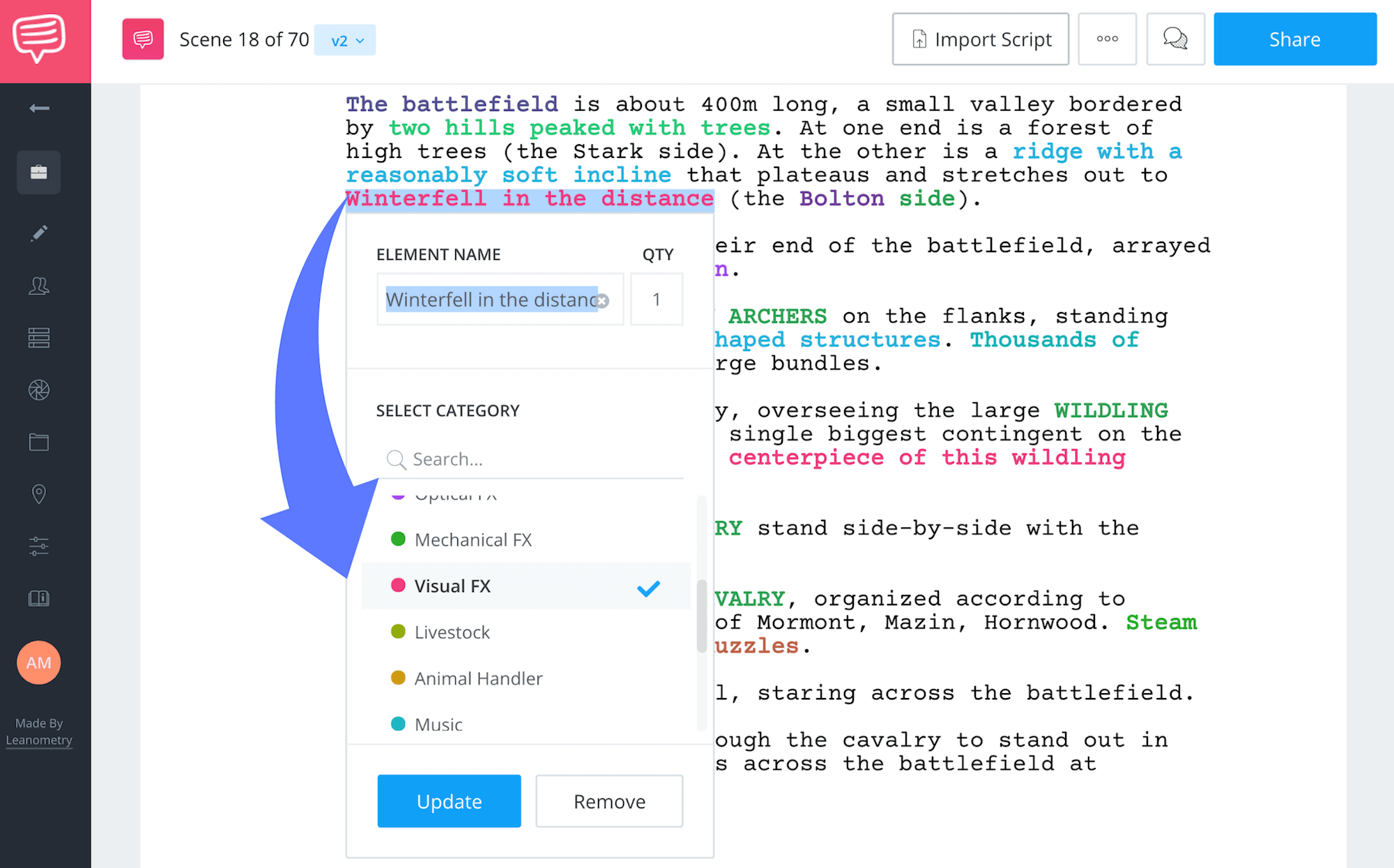Open the filter settings sliders icon
The height and width of the screenshot is (868, 1394).
tap(38, 545)
